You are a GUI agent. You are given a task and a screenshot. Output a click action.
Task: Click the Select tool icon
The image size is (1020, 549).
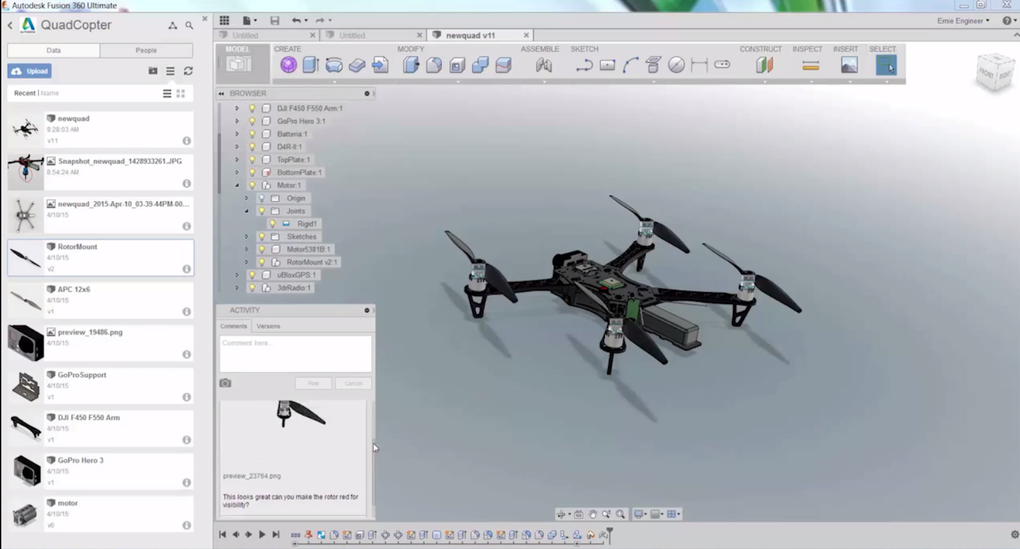pyautogui.click(x=886, y=66)
